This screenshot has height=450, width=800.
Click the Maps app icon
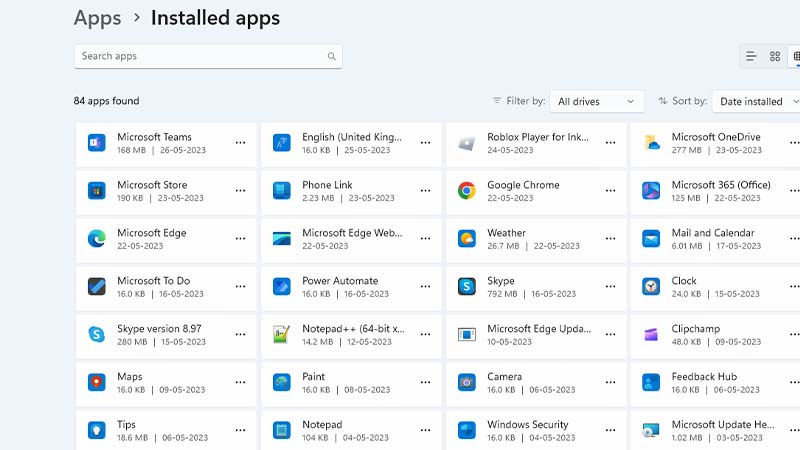pyautogui.click(x=96, y=383)
